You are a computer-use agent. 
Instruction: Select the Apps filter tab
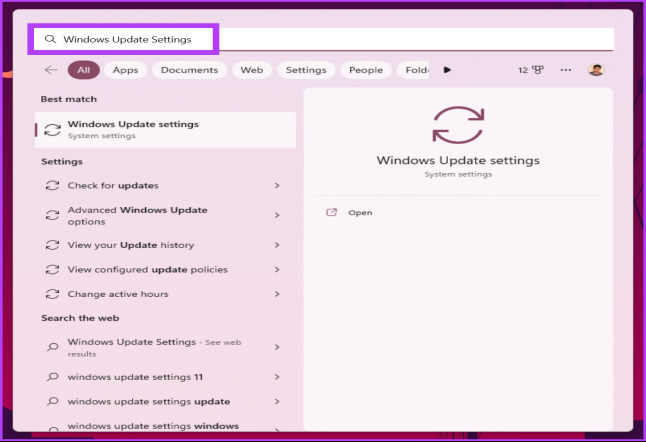point(125,70)
